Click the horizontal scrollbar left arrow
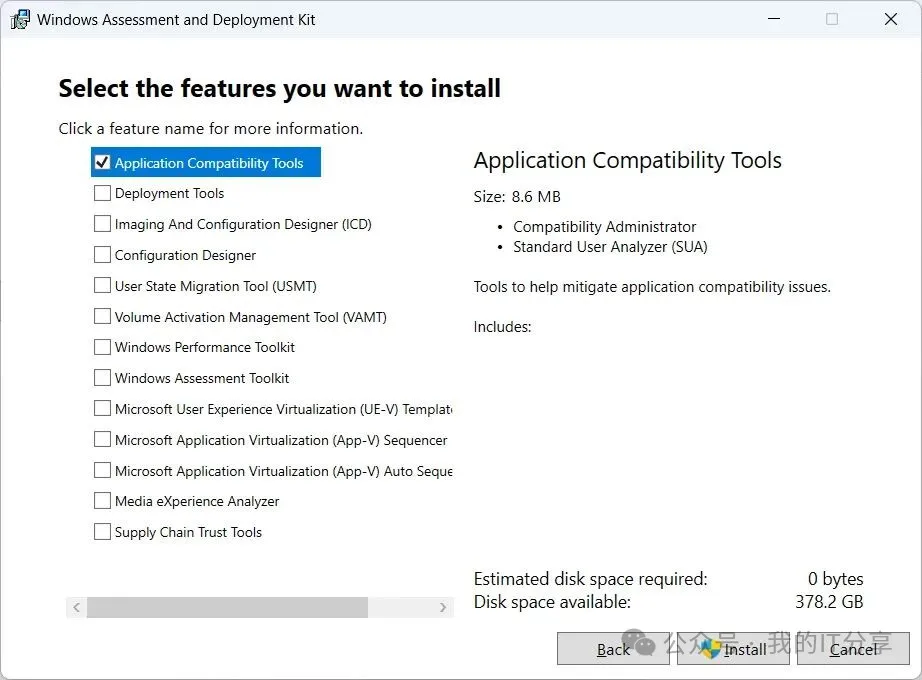 click(75, 607)
